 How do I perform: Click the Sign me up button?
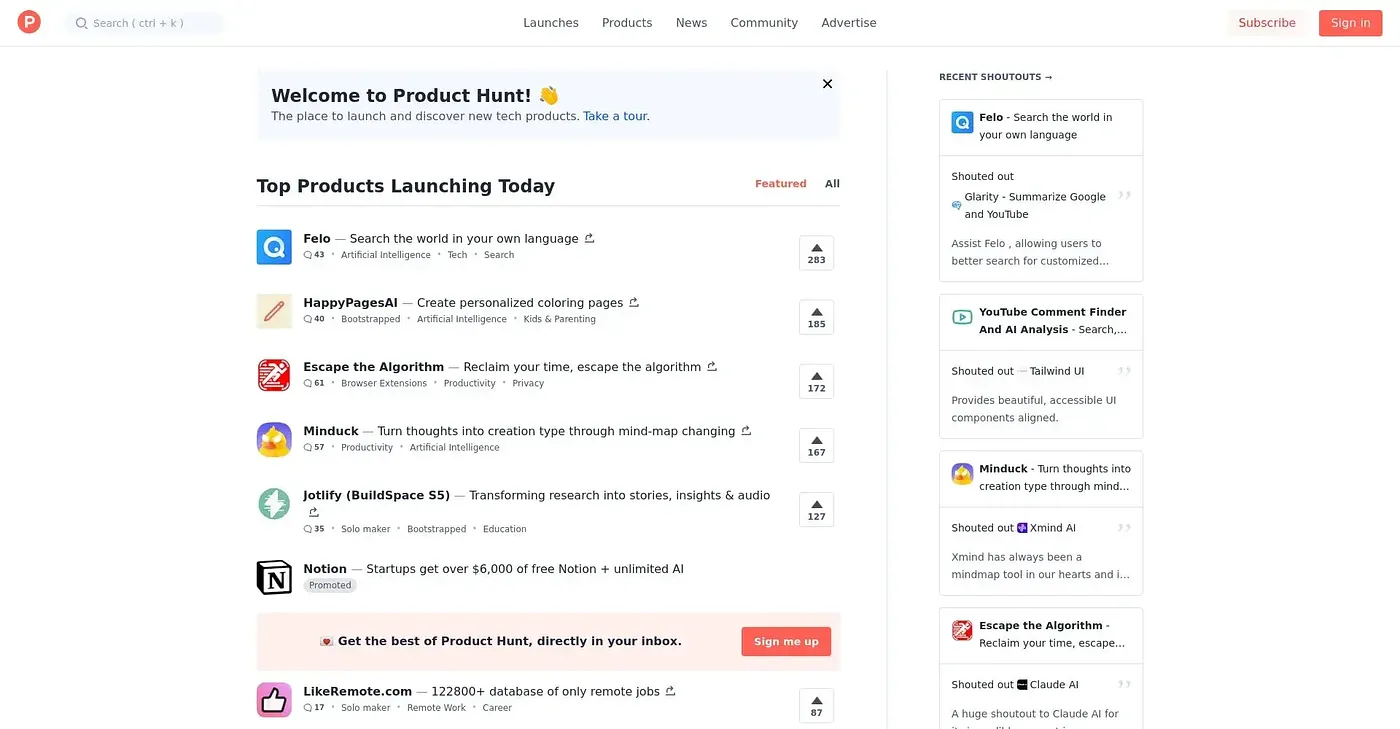pyautogui.click(x=786, y=642)
